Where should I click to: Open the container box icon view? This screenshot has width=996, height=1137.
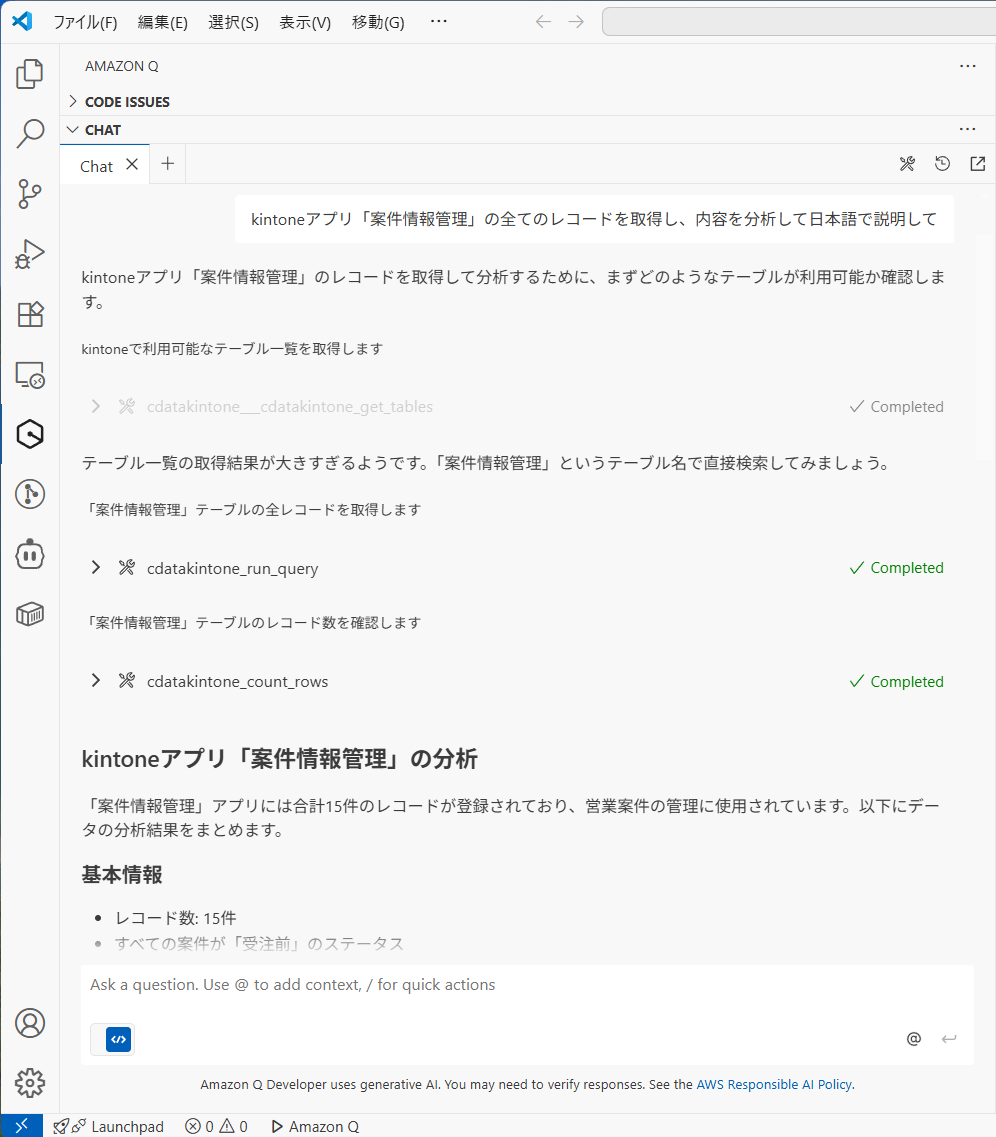pyautogui.click(x=30, y=615)
